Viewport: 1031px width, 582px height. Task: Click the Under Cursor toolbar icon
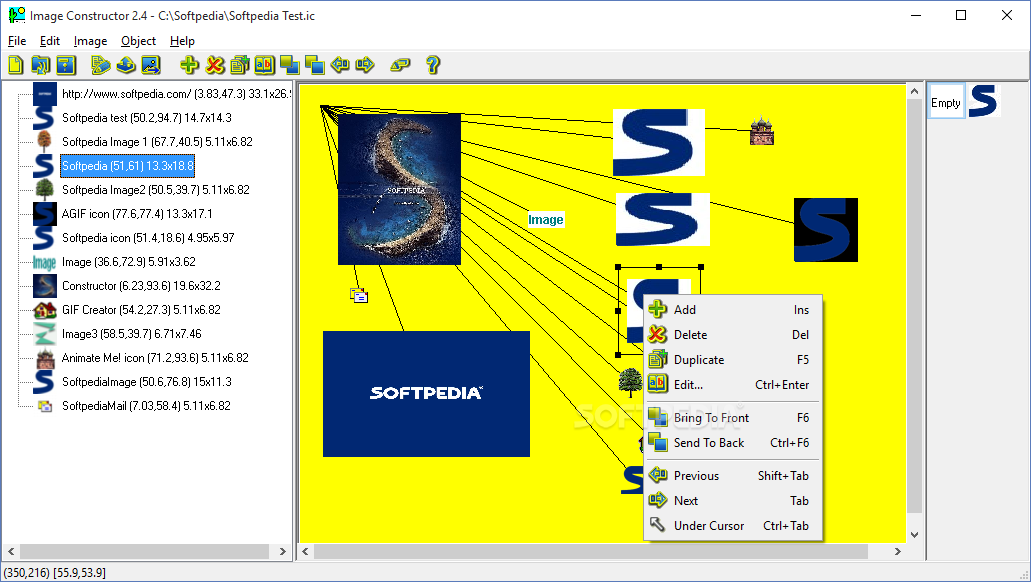(400, 64)
